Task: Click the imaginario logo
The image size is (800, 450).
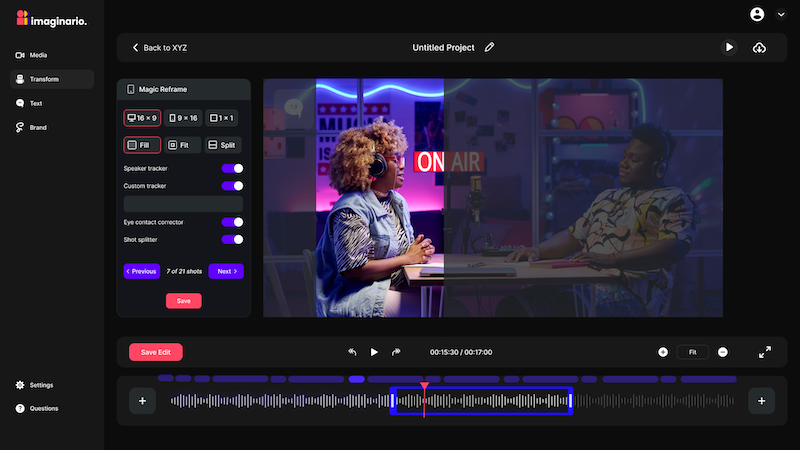Action: click(x=52, y=18)
